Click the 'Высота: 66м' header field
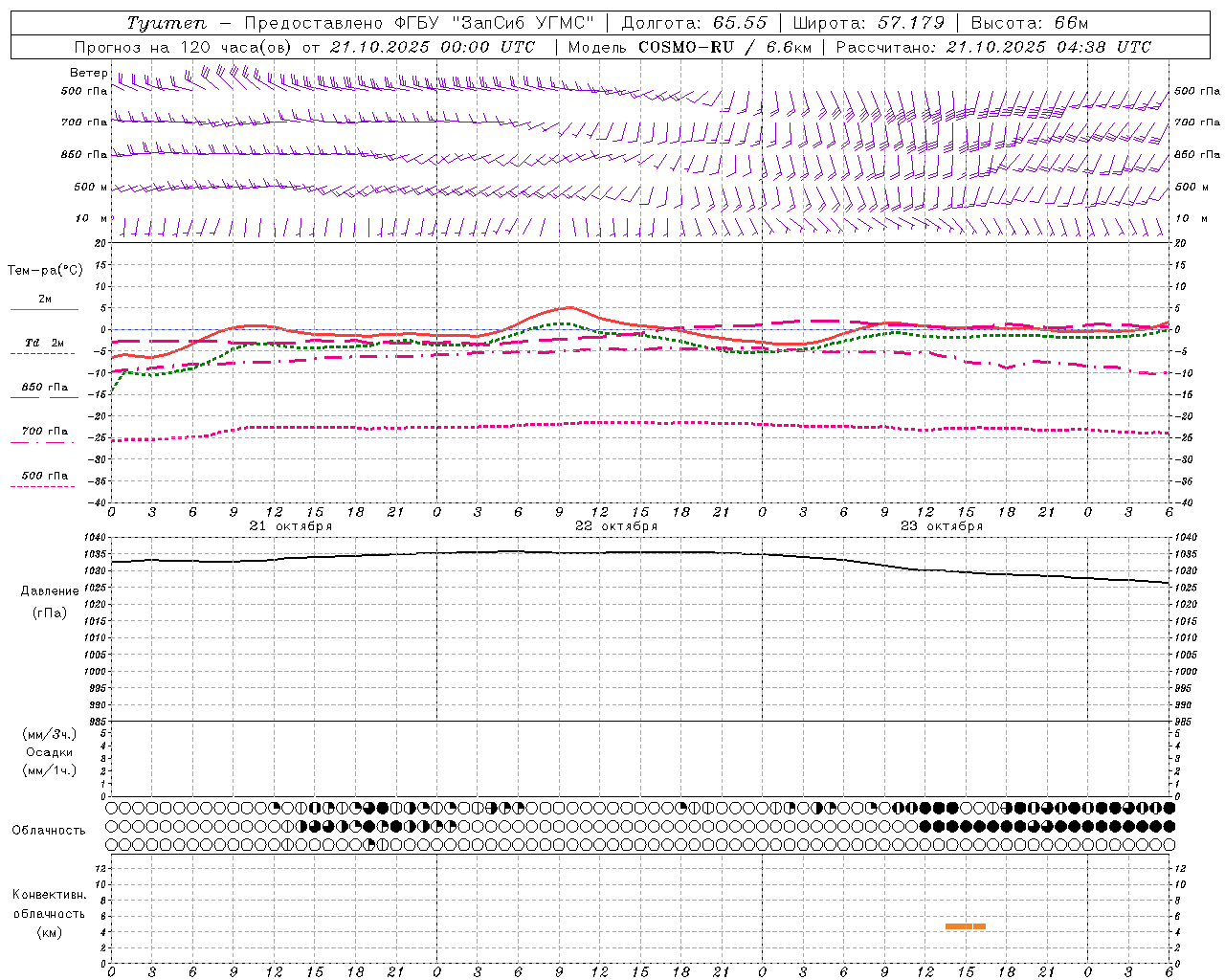The width and height of the screenshot is (1225, 980). click(1030, 23)
